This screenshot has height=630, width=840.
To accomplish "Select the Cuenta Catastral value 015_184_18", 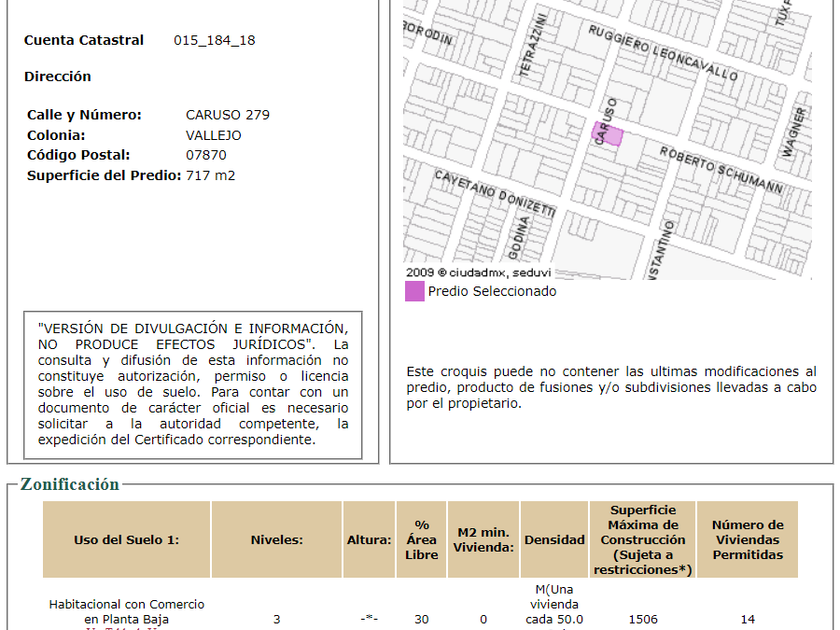I will click(214, 40).
